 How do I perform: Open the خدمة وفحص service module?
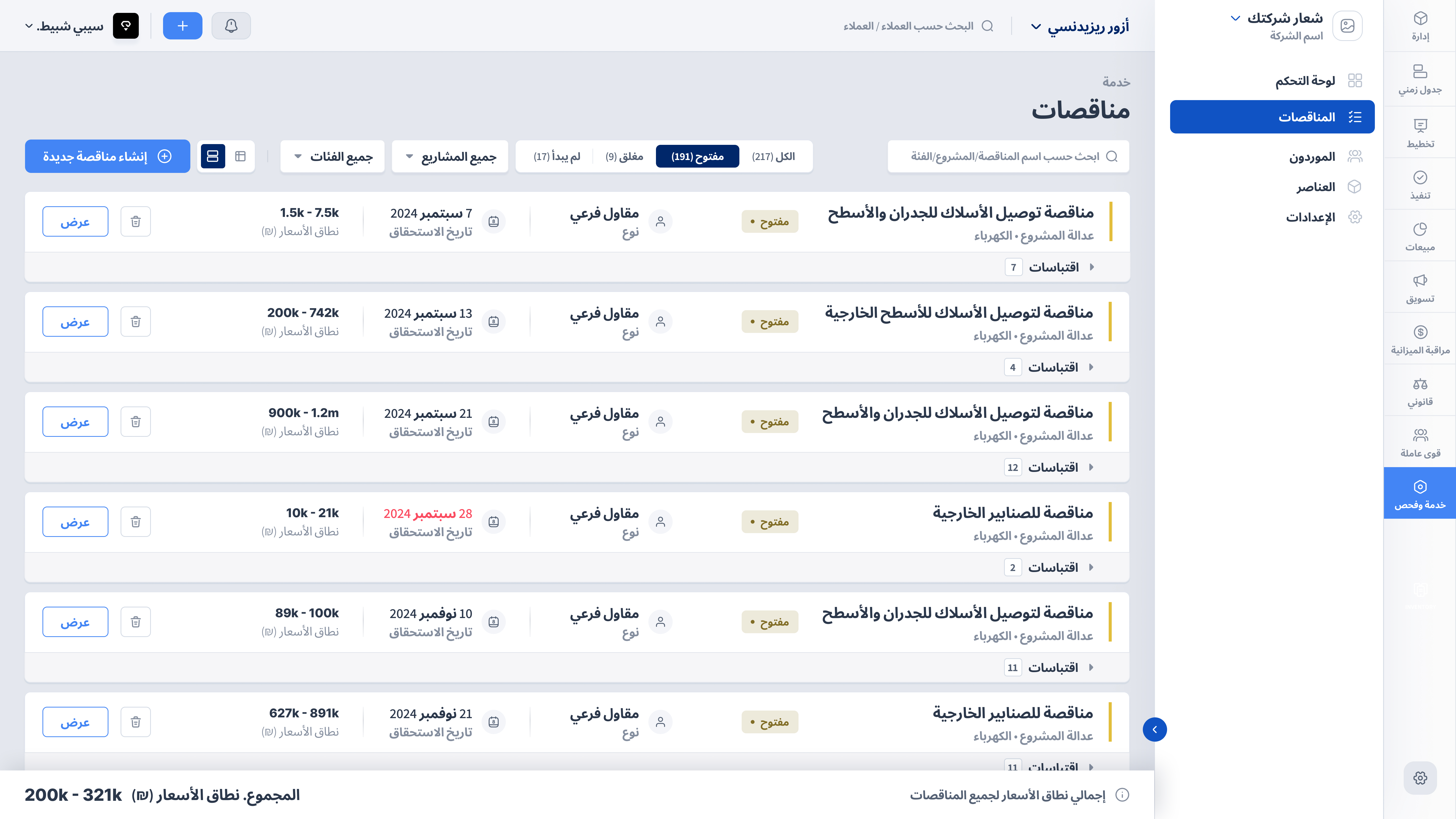(x=1420, y=493)
